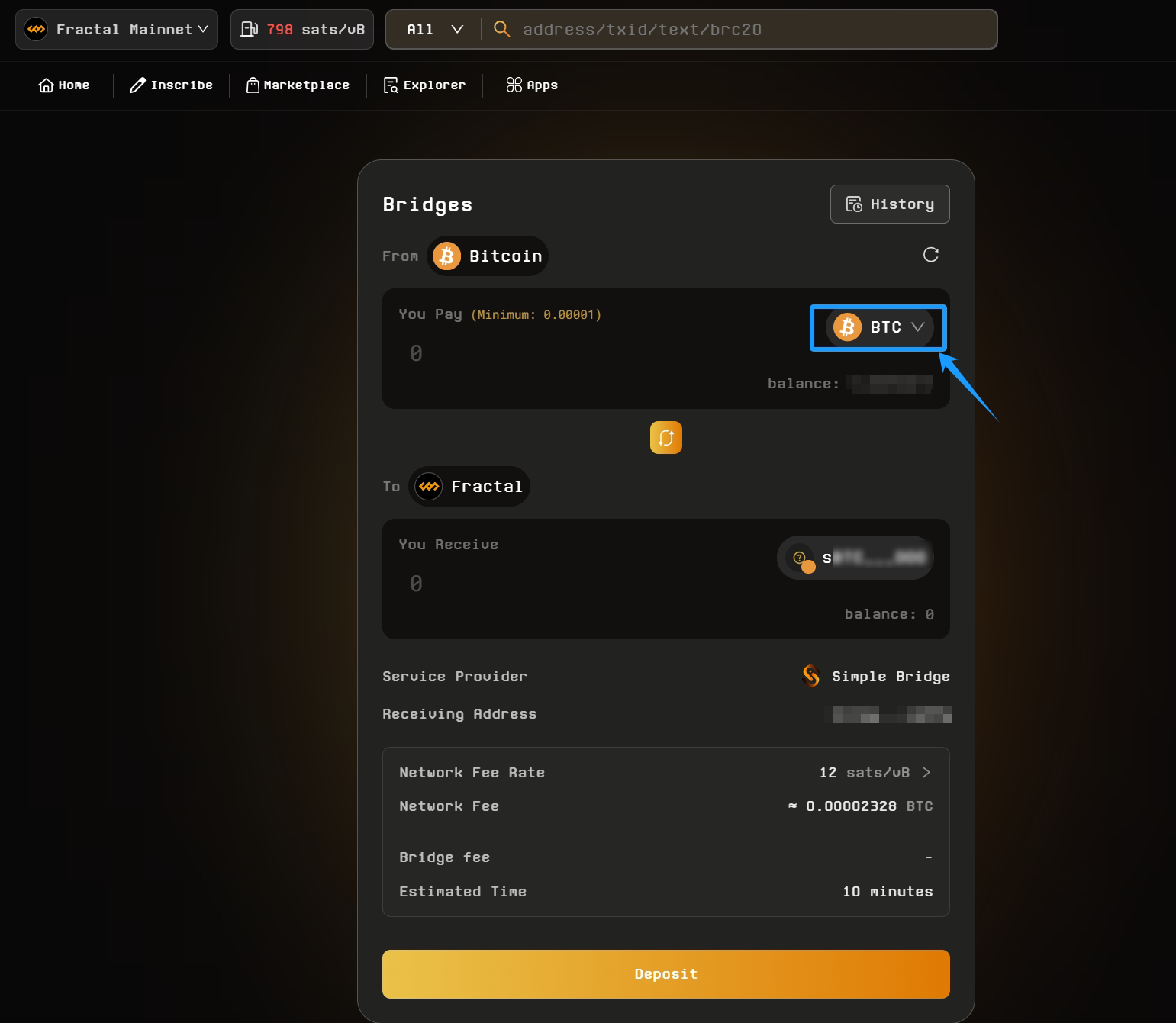Screen dimensions: 1176x1023
Task: Focus the You Pay amount field
Action: [x=534, y=353]
